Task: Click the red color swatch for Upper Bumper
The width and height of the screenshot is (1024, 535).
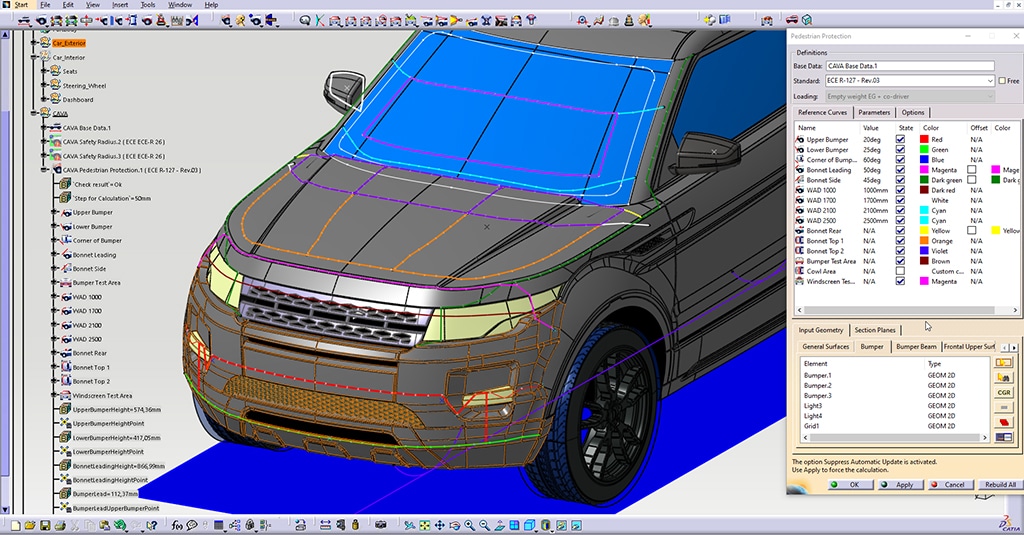Action: [x=924, y=139]
